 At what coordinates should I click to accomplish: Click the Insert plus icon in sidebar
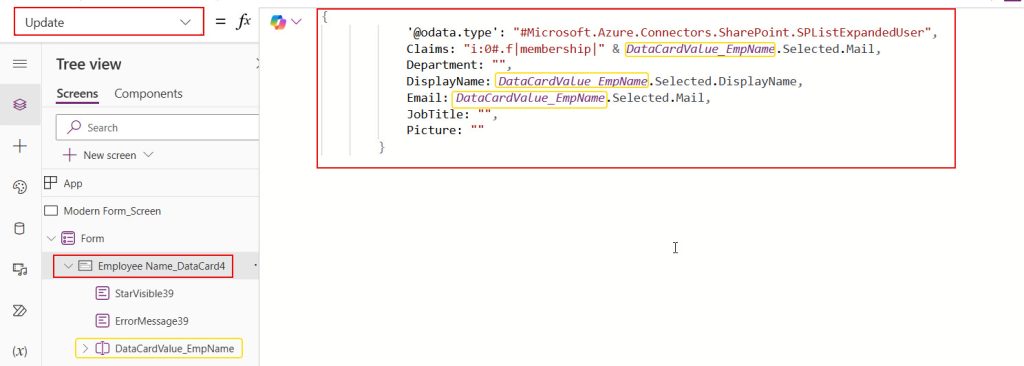[20, 146]
